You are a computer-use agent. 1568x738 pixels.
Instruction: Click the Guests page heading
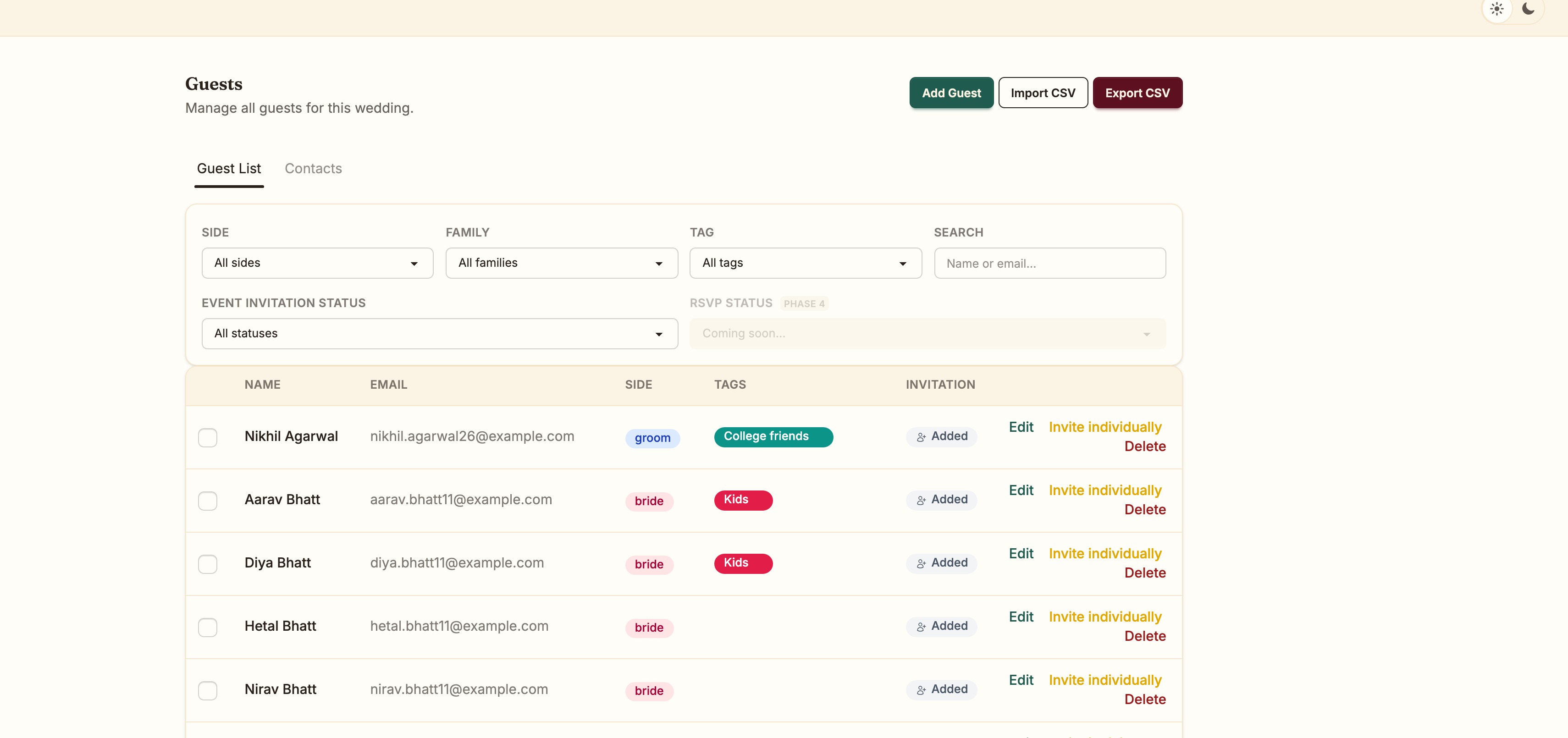(x=214, y=84)
